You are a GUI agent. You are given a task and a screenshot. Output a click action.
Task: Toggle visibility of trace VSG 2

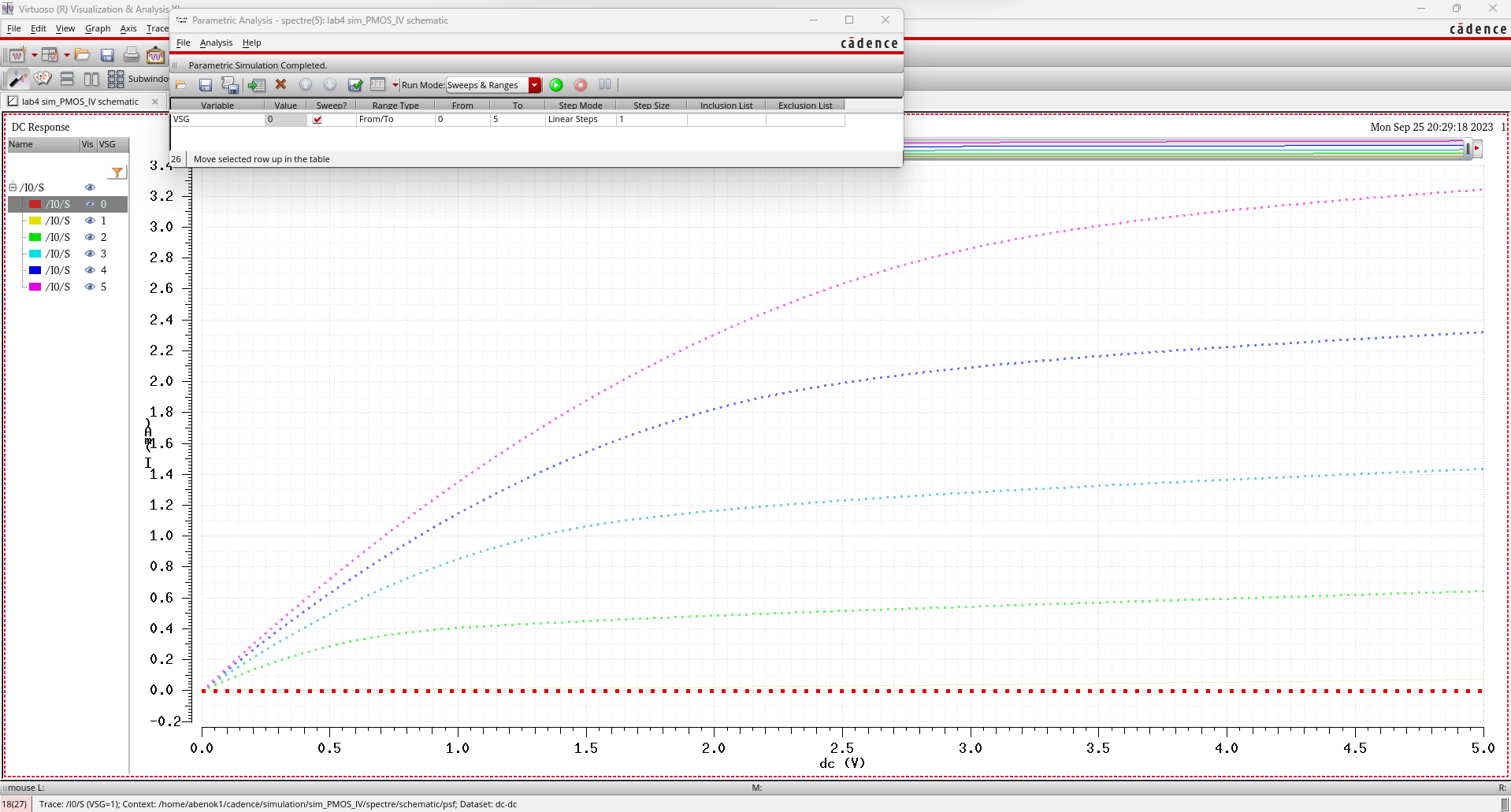coord(90,237)
